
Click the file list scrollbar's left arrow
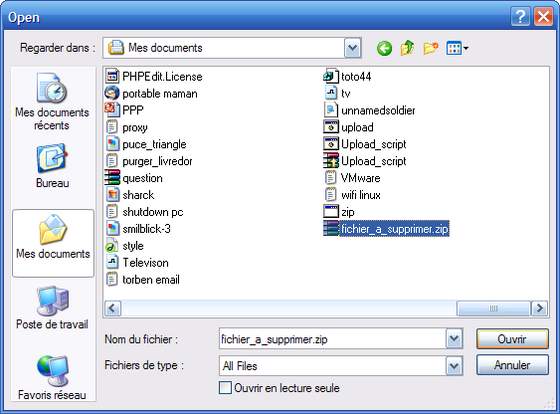pos(113,308)
